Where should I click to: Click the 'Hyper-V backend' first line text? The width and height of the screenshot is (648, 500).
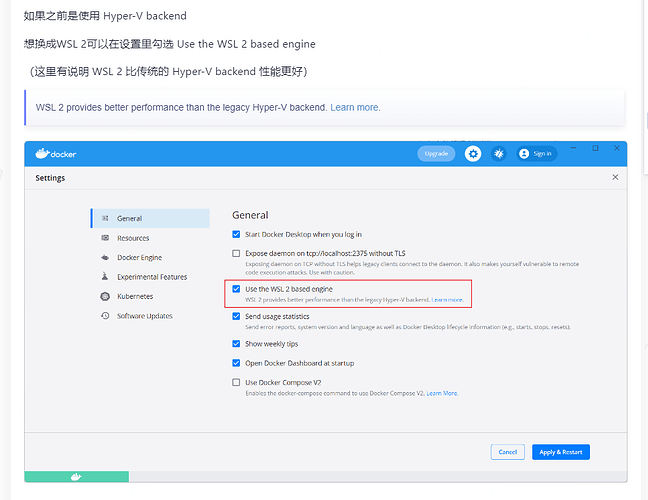click(x=145, y=16)
